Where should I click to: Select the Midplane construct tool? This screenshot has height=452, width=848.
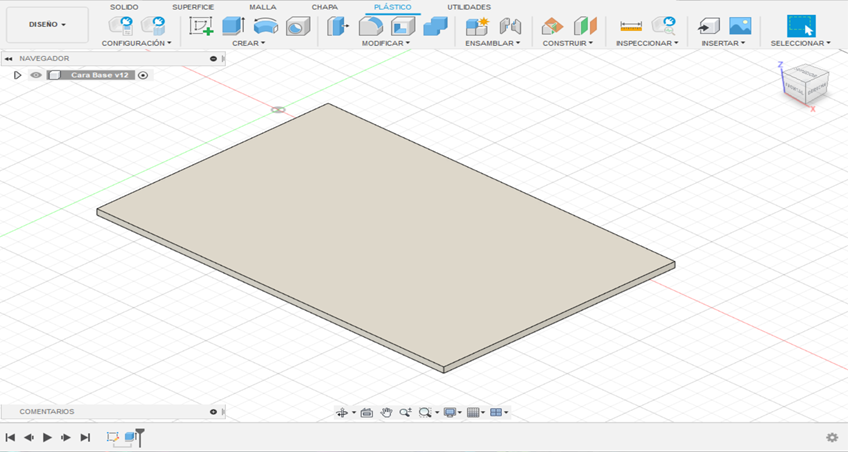point(585,25)
